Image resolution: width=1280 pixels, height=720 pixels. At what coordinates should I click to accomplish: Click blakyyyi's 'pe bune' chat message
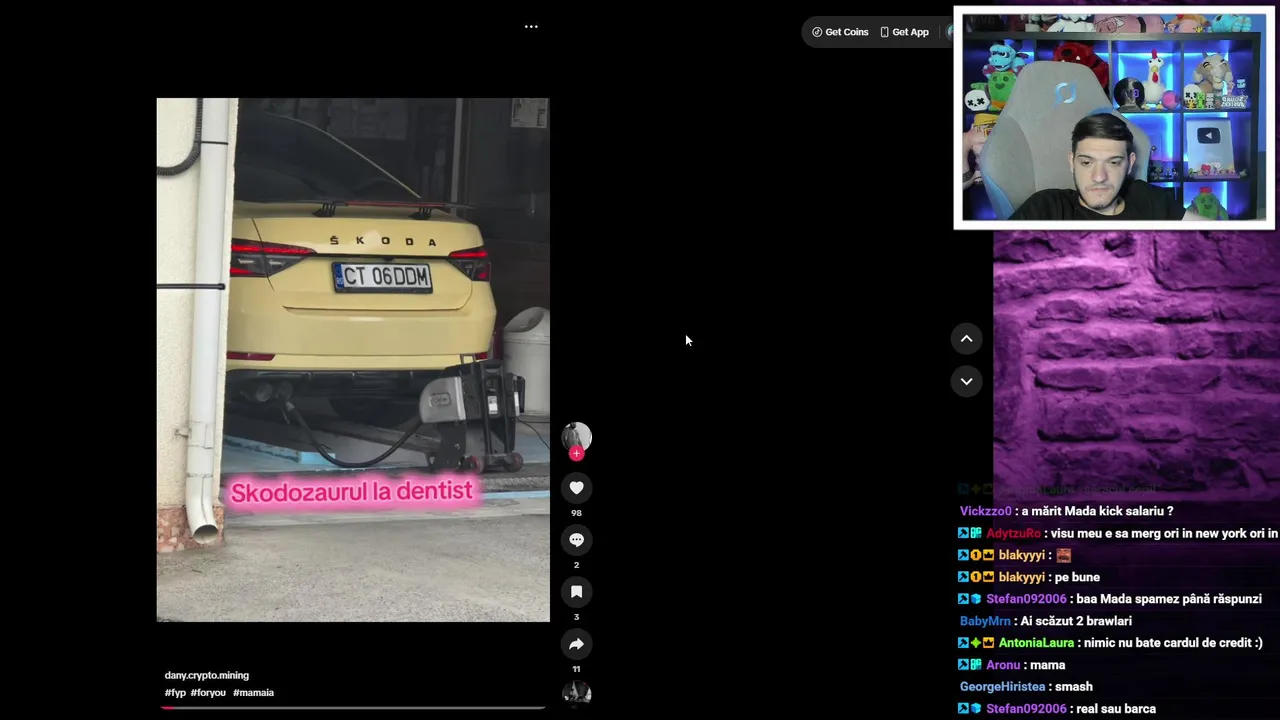click(1077, 577)
